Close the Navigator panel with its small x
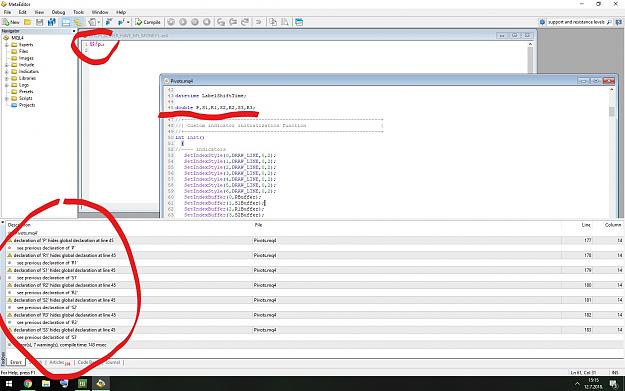 pyautogui.click(x=74, y=31)
